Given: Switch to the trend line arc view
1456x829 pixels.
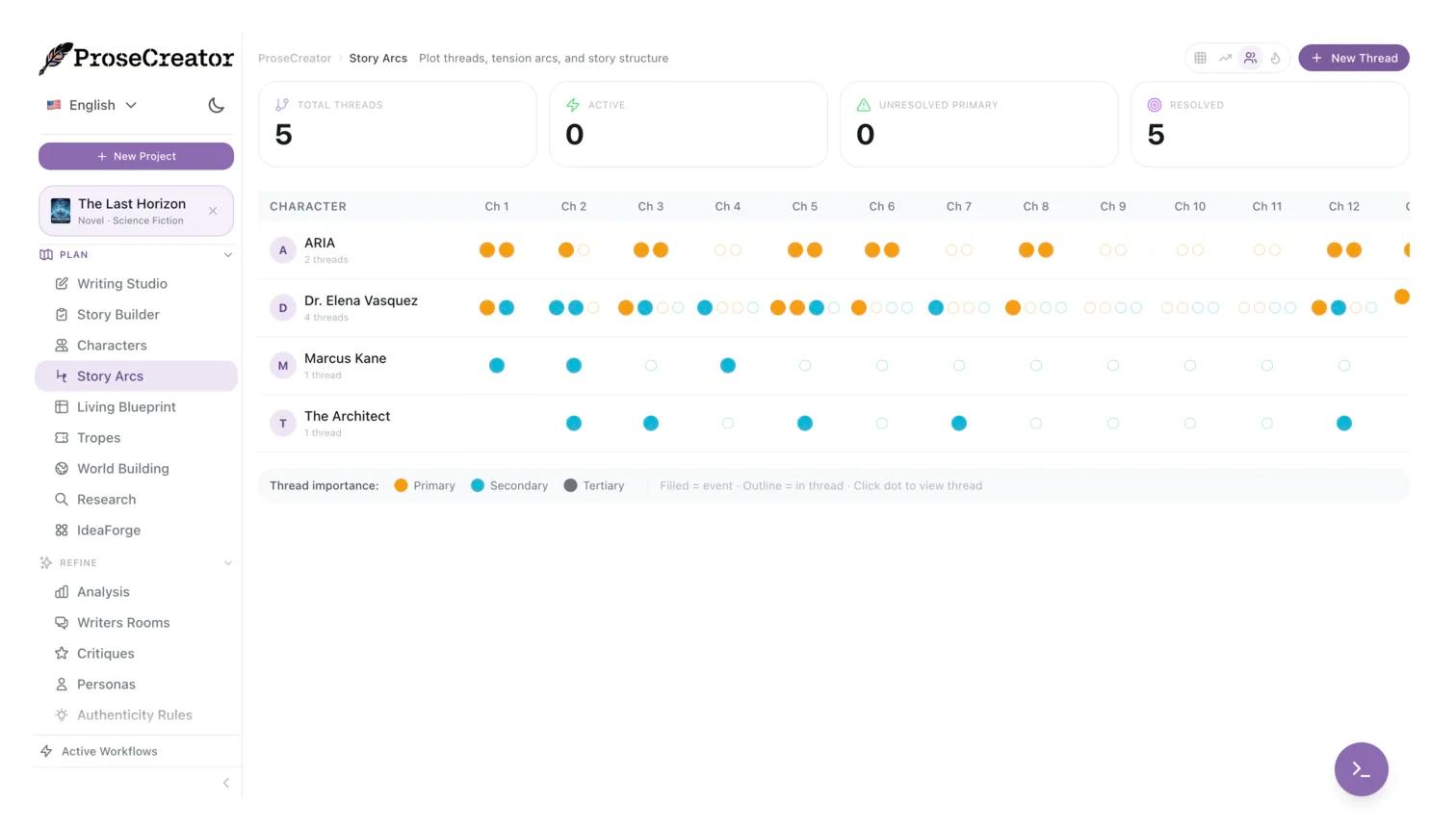Looking at the screenshot, I should pos(1226,58).
